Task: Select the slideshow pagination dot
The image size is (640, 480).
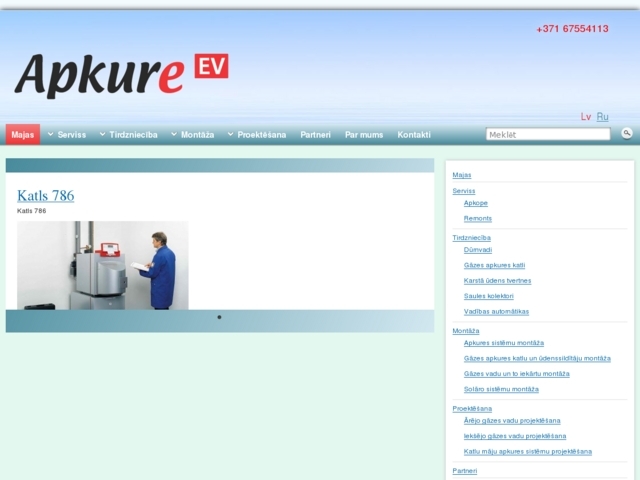Action: pos(219,317)
